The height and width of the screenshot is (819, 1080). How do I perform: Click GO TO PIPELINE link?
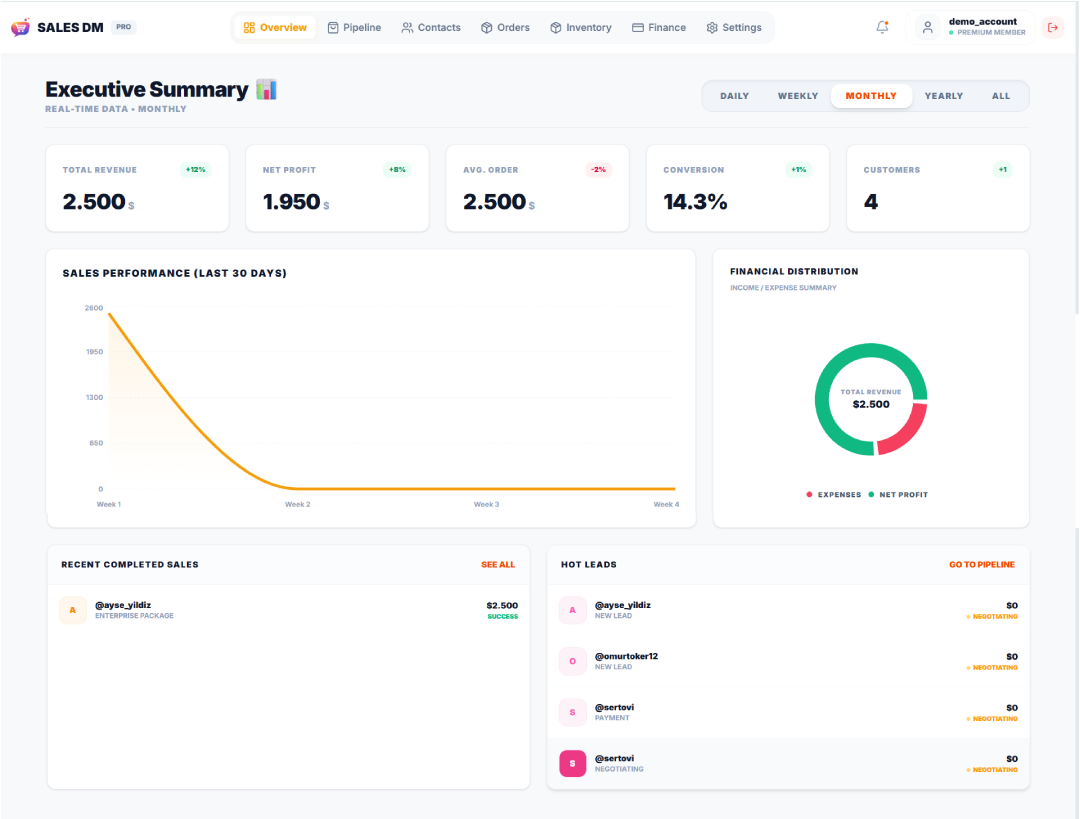coord(981,564)
